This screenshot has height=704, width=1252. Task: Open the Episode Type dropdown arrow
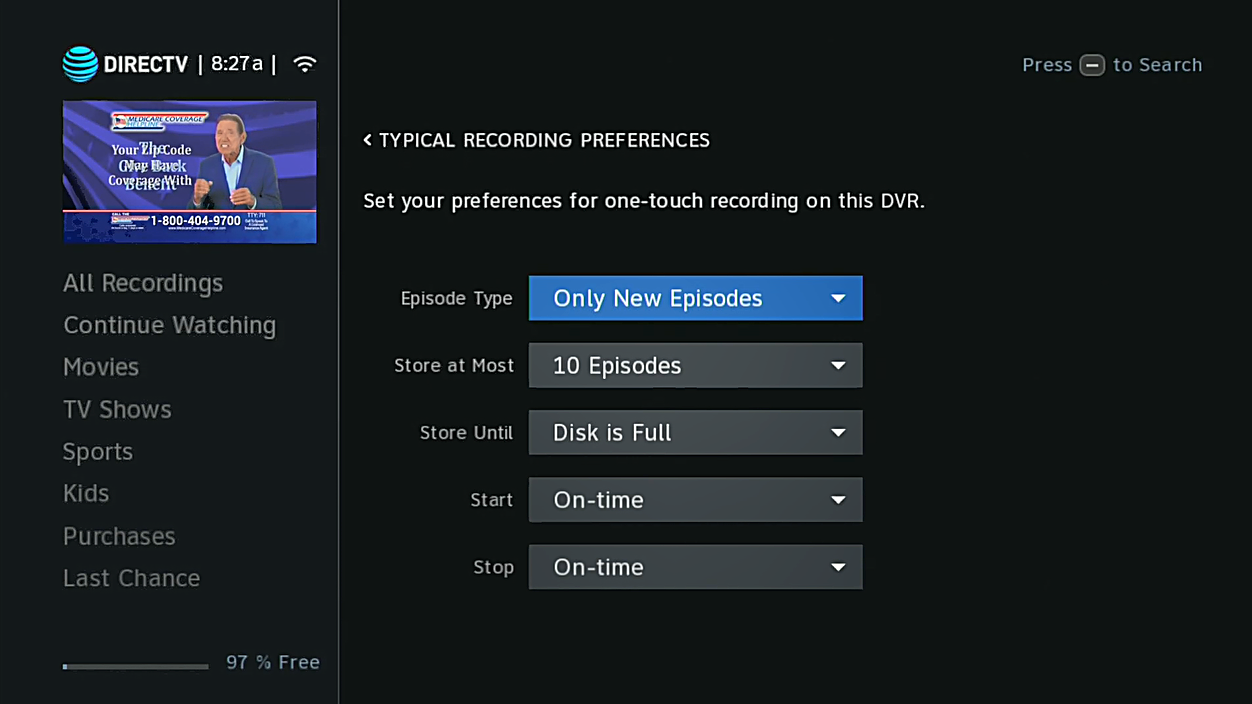point(838,298)
